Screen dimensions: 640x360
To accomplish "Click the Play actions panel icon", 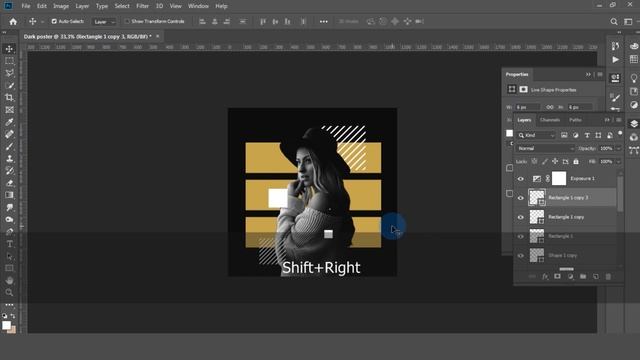I will click(x=615, y=60).
